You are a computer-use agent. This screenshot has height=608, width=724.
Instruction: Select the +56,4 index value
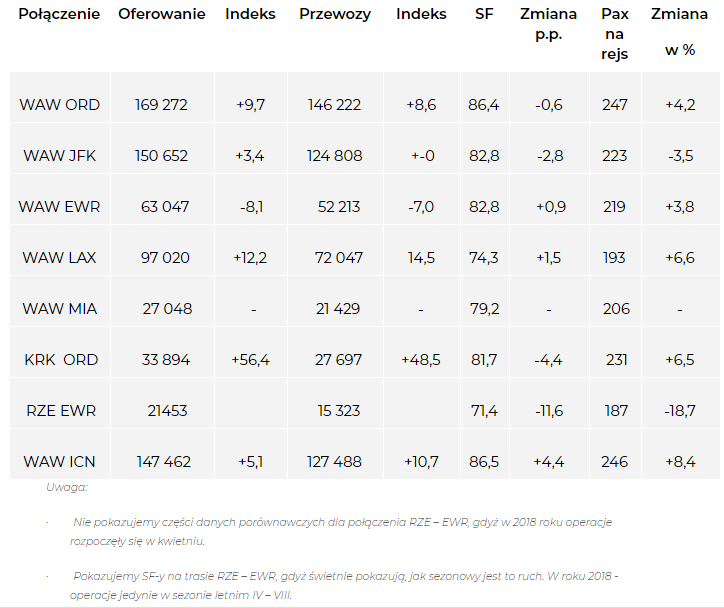pyautogui.click(x=250, y=360)
